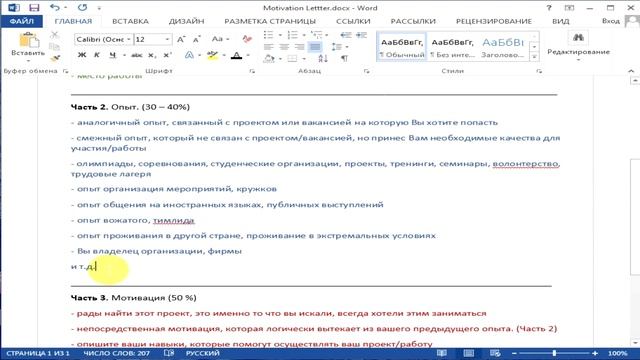Open Word help question mark icon
This screenshot has width=640, height=360.
pos(549,8)
